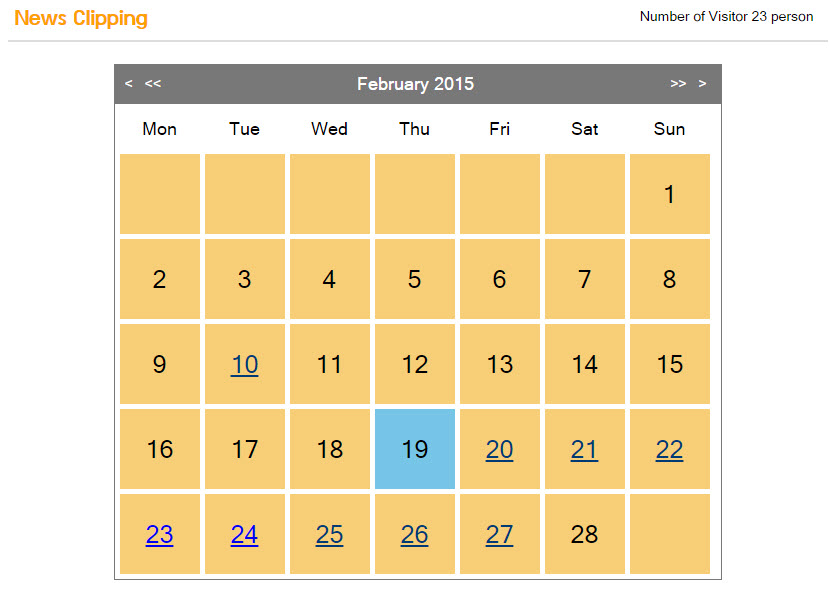Jump forward with double right arrows
Image resolution: width=829 pixels, height=594 pixels.
click(678, 83)
